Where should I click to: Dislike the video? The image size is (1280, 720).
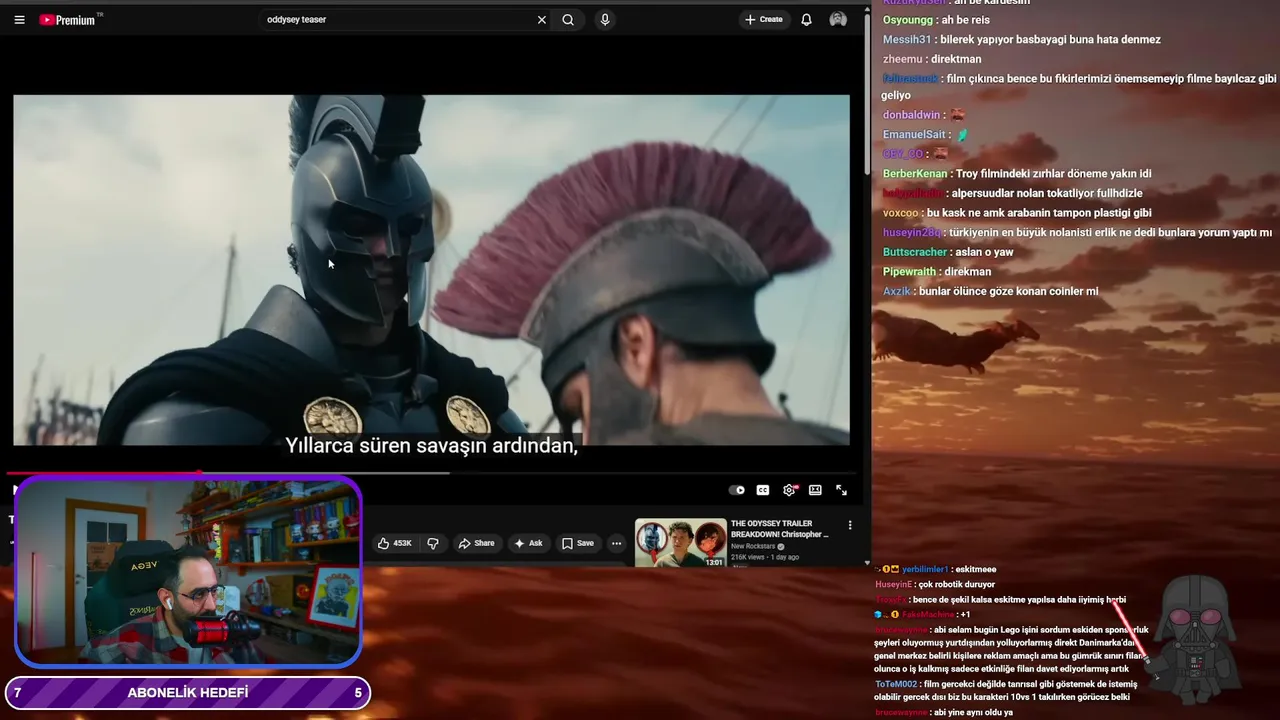coord(433,543)
